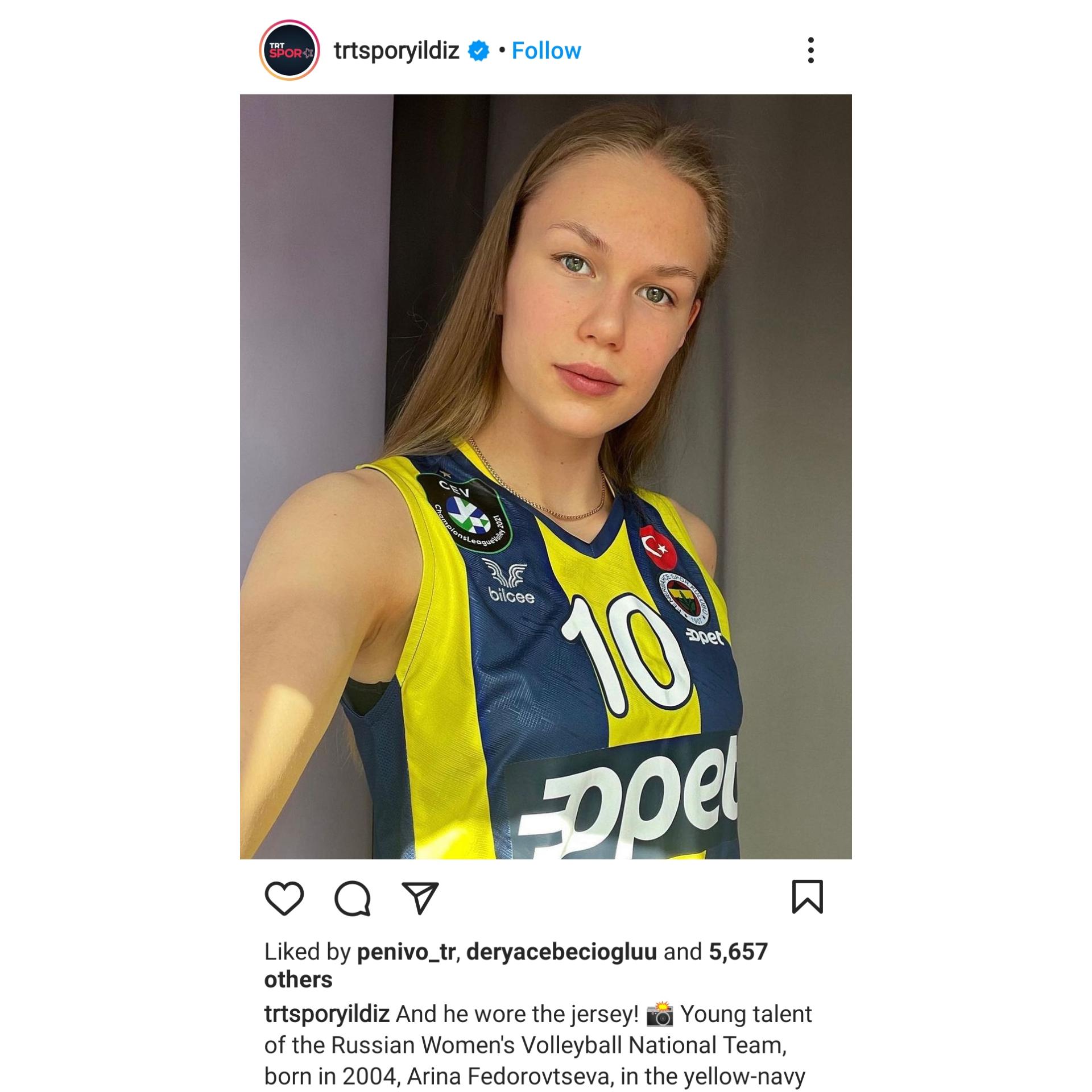Open trtsporyildiz username in the post header
Screen dimensions: 1092x1092
click(396, 51)
